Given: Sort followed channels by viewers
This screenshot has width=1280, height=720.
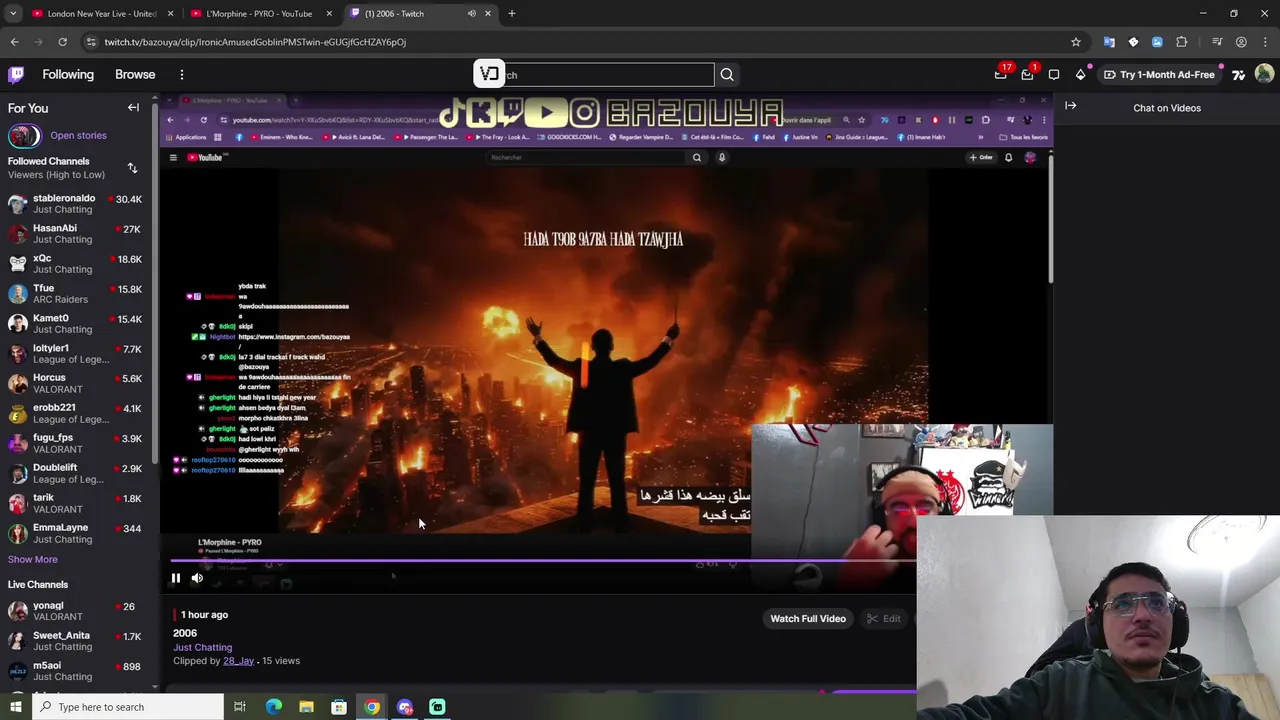Looking at the screenshot, I should tap(132, 168).
